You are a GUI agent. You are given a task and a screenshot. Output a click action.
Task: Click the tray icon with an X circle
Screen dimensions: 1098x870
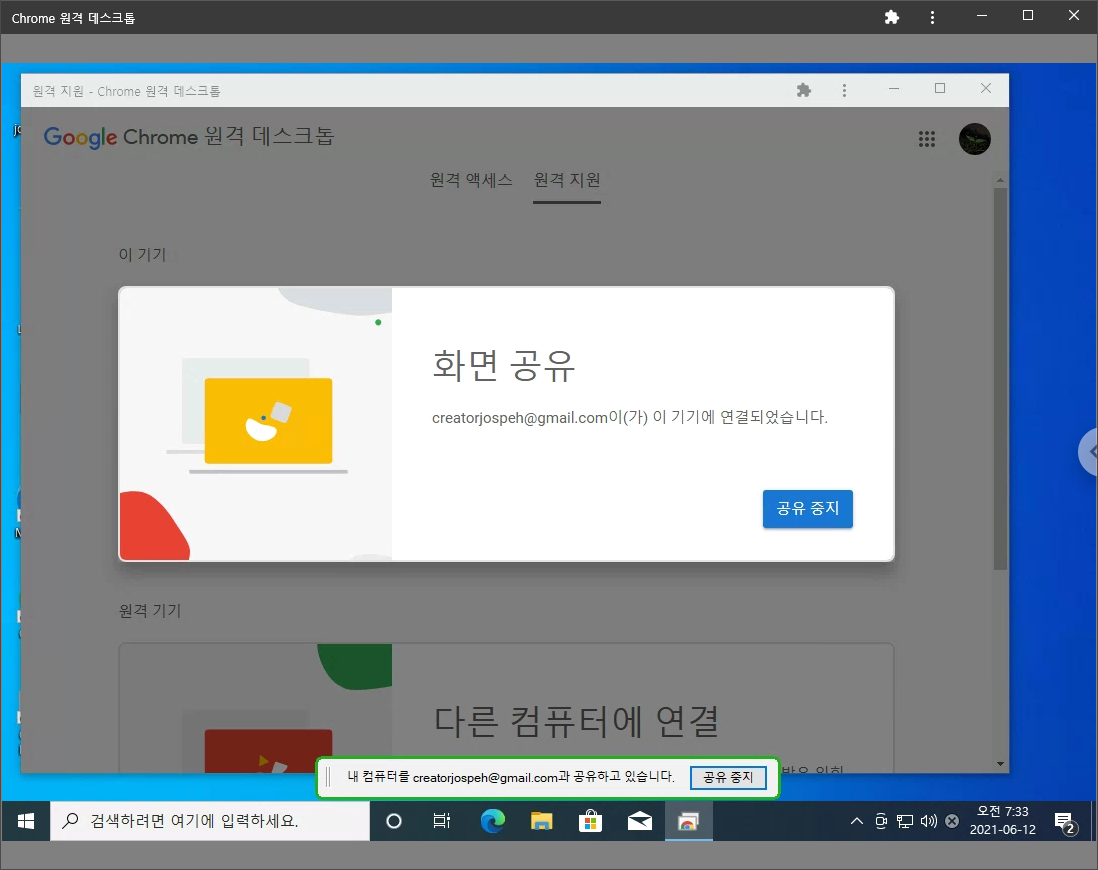[x=952, y=821]
